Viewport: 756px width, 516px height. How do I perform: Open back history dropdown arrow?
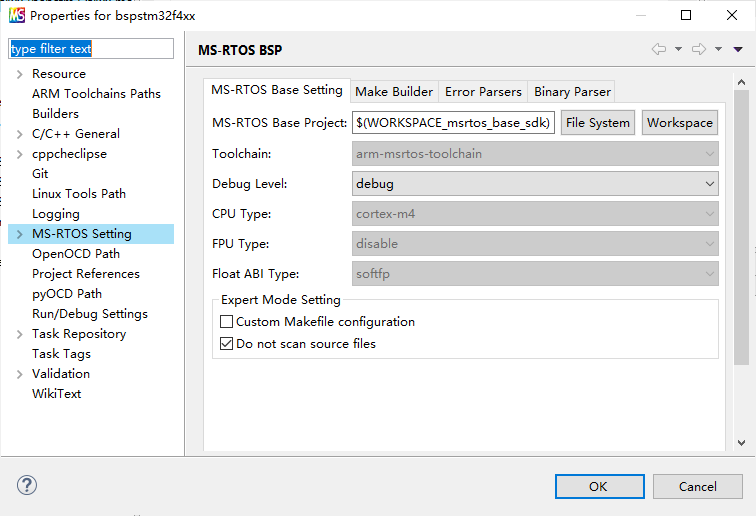678,49
